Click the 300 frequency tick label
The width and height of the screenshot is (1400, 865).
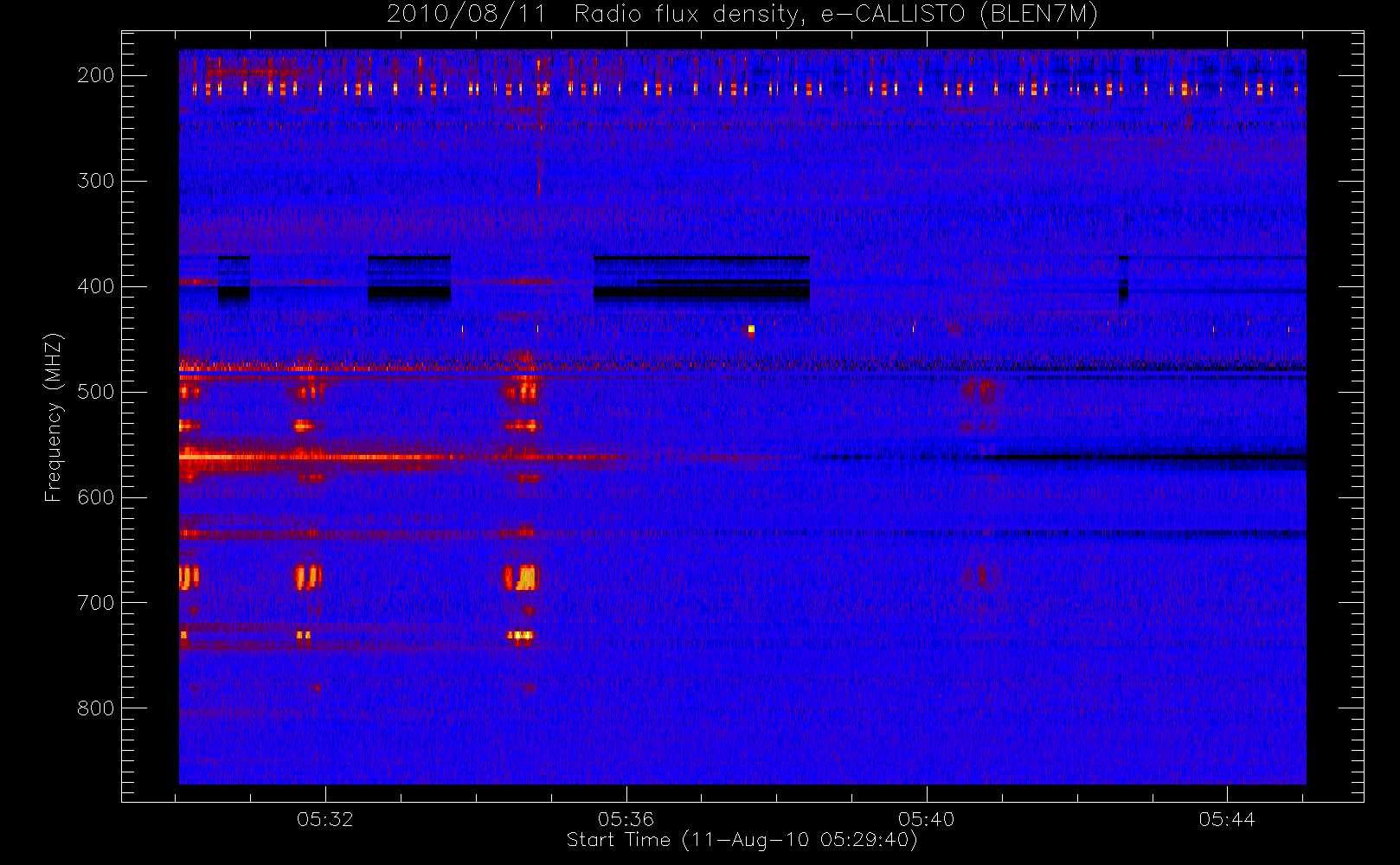(96, 181)
